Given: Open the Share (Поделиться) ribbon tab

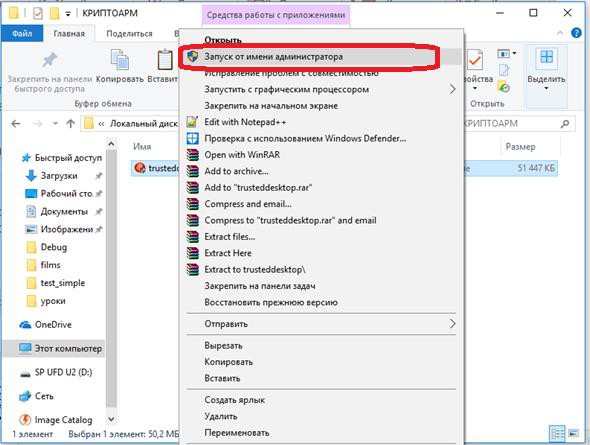Looking at the screenshot, I should point(129,34).
